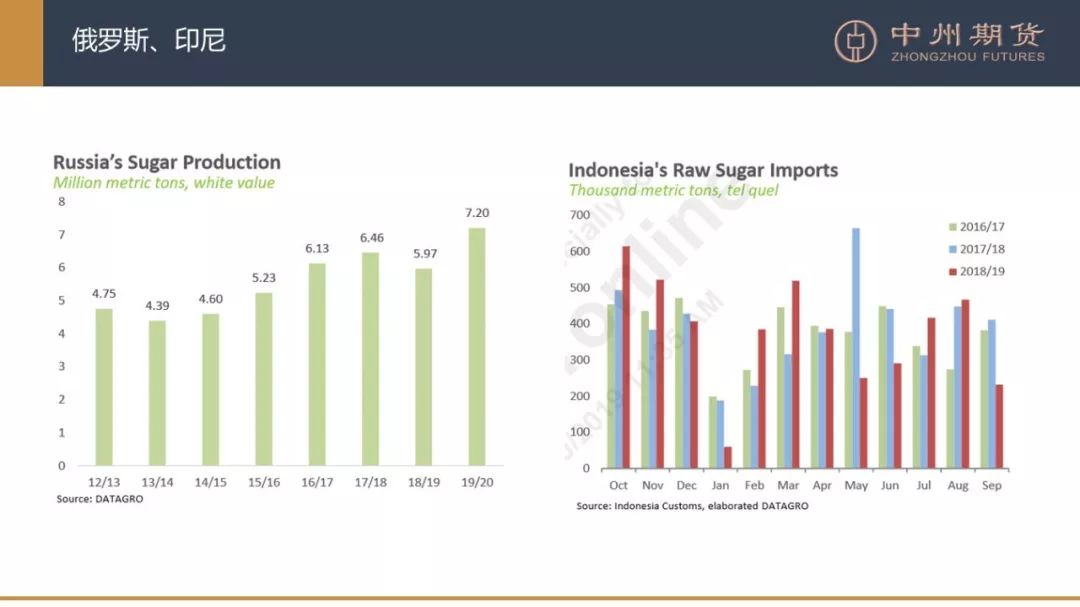Click 'Source: Indonesia Customs, elaborated DATAGRO' text

click(692, 506)
